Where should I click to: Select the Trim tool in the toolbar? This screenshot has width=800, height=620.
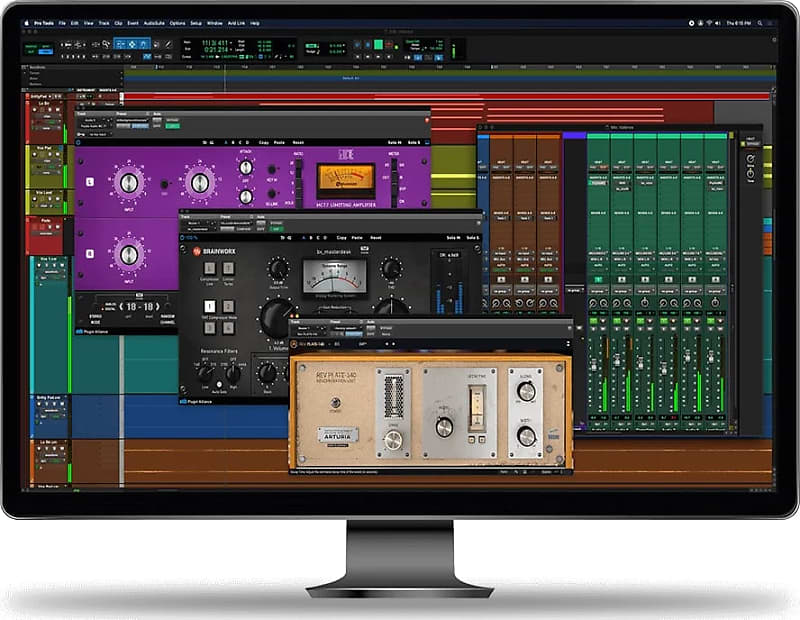(121, 44)
